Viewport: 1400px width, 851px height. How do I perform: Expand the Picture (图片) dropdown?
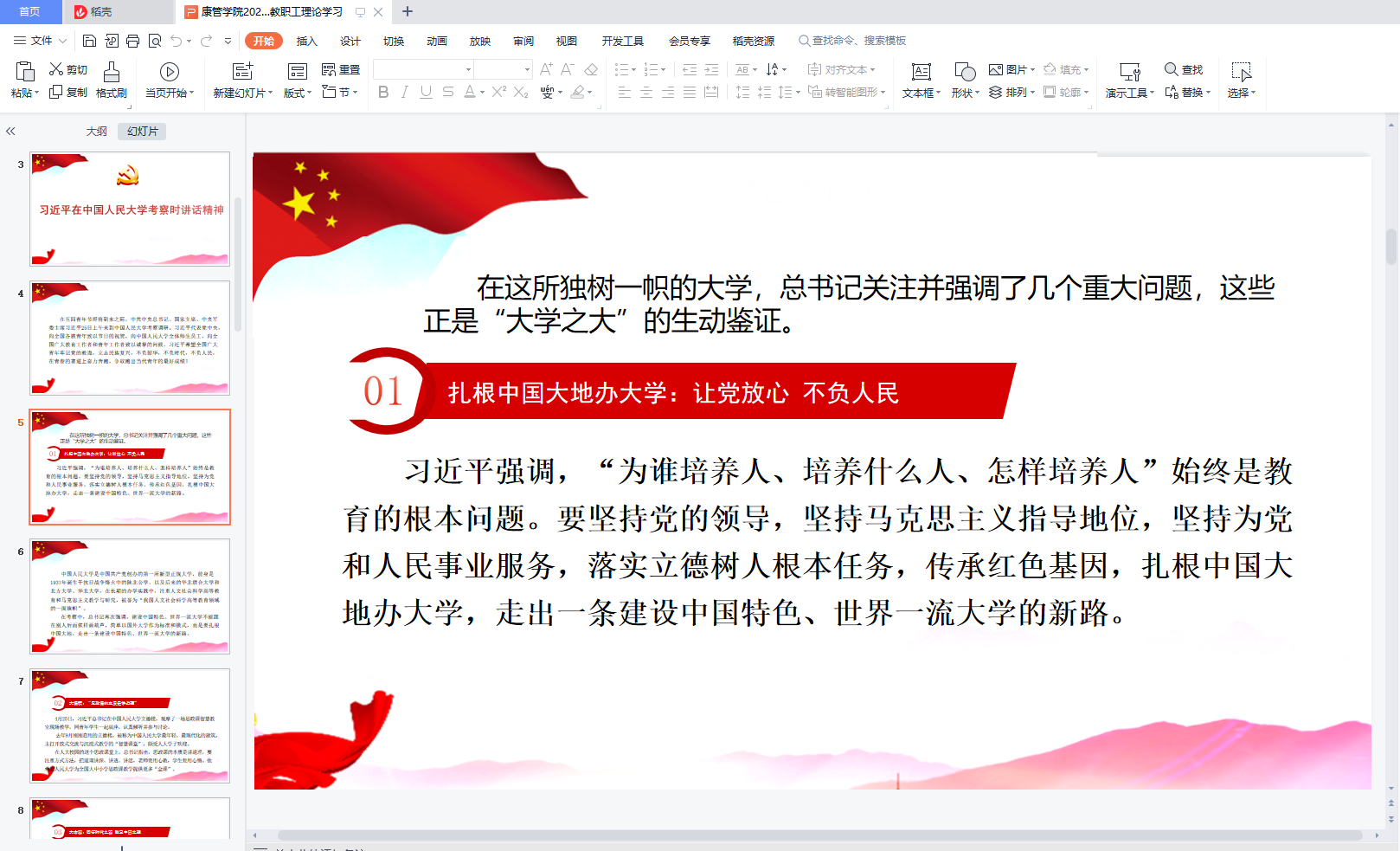coord(1032,70)
